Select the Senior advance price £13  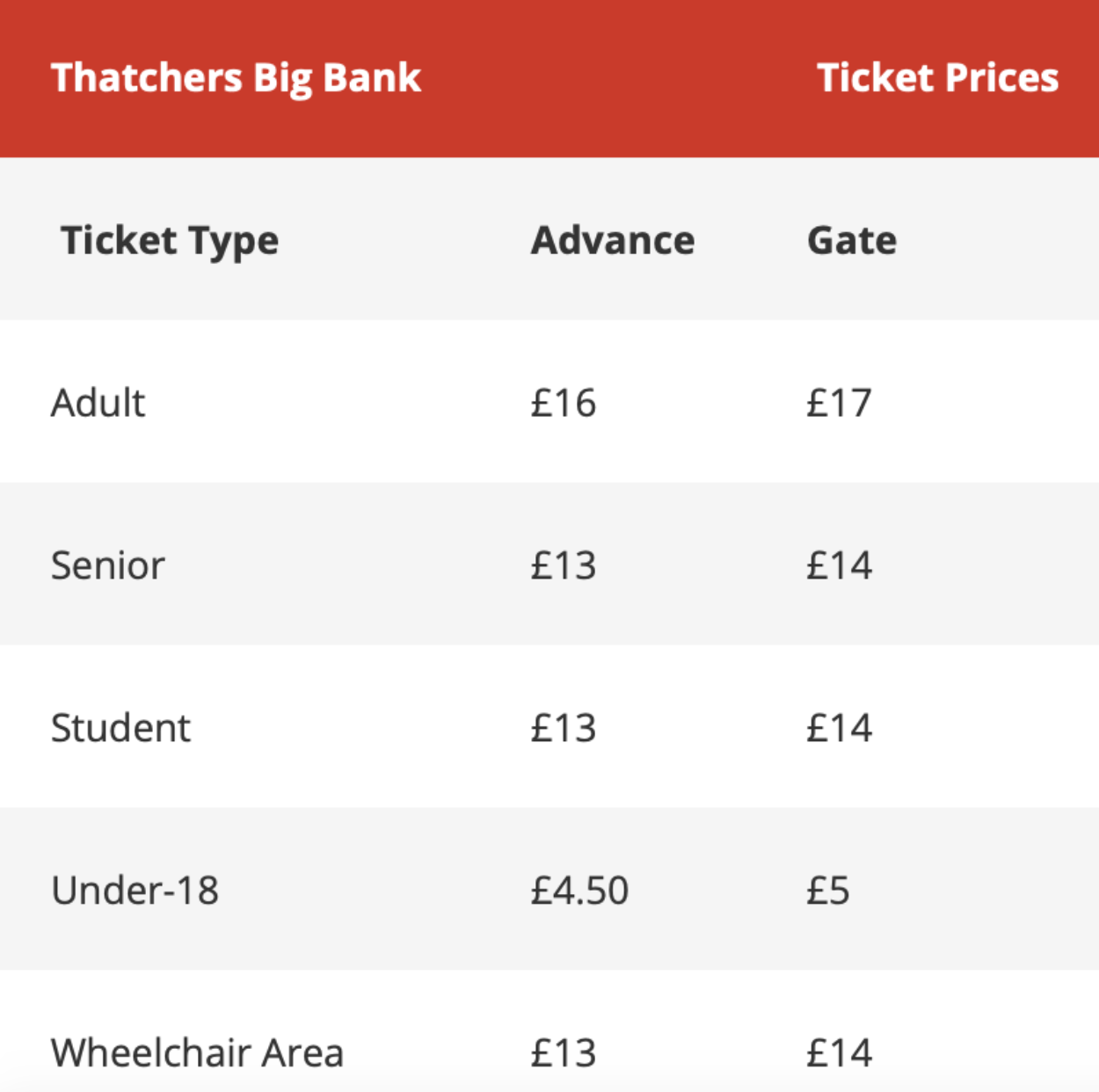click(x=564, y=565)
